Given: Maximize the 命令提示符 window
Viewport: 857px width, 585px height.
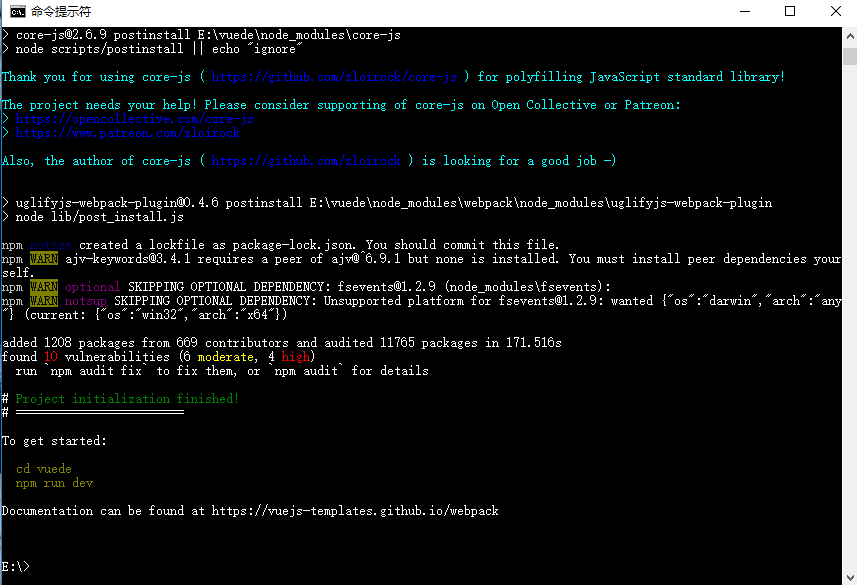Looking at the screenshot, I should point(790,11).
